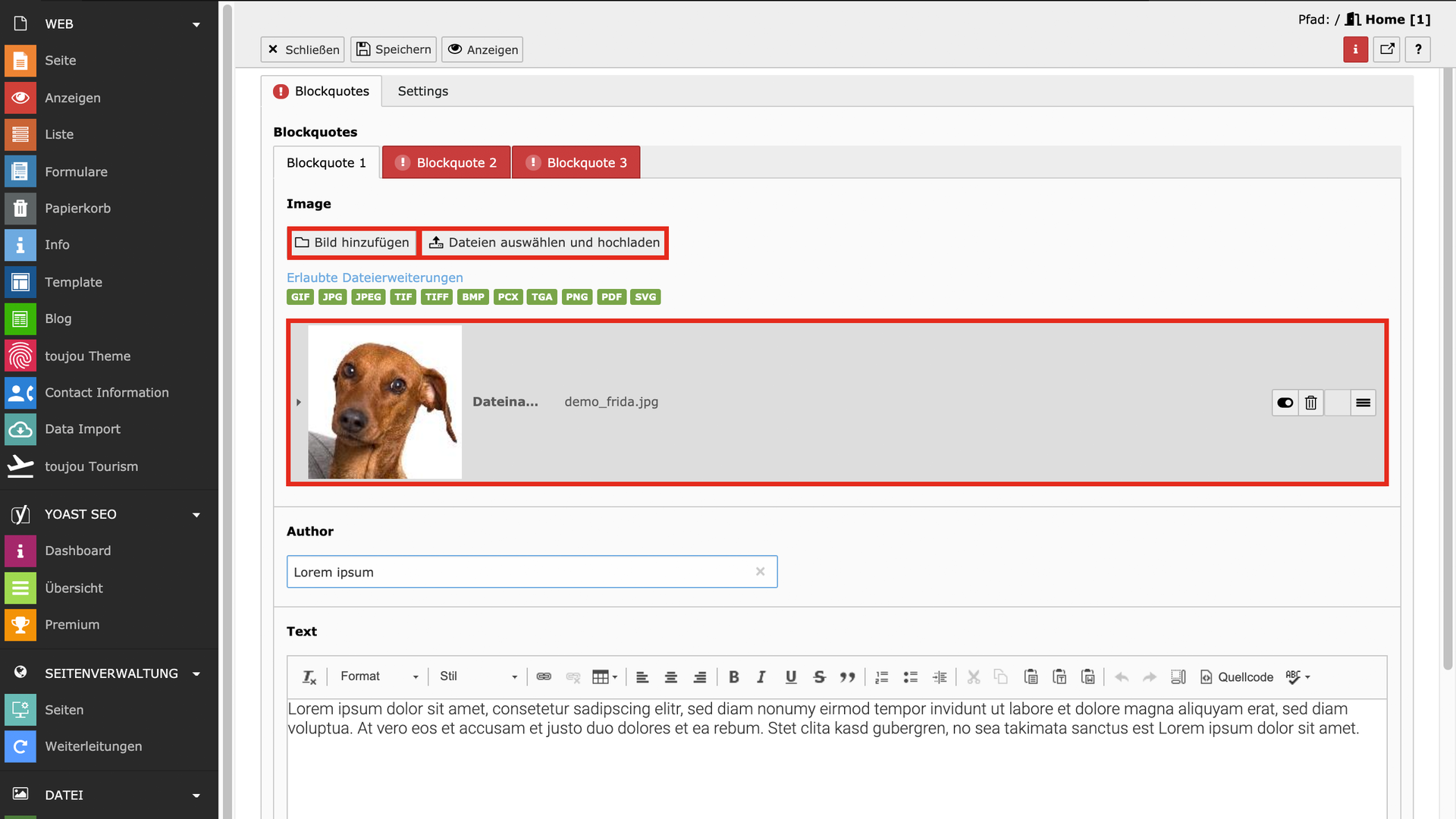This screenshot has height=819, width=1456.
Task: Open the Format dropdown
Action: 378,676
